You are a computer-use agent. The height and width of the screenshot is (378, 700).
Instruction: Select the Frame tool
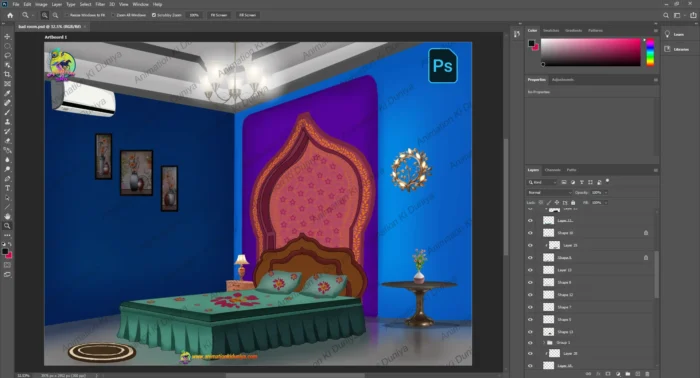pos(7,83)
